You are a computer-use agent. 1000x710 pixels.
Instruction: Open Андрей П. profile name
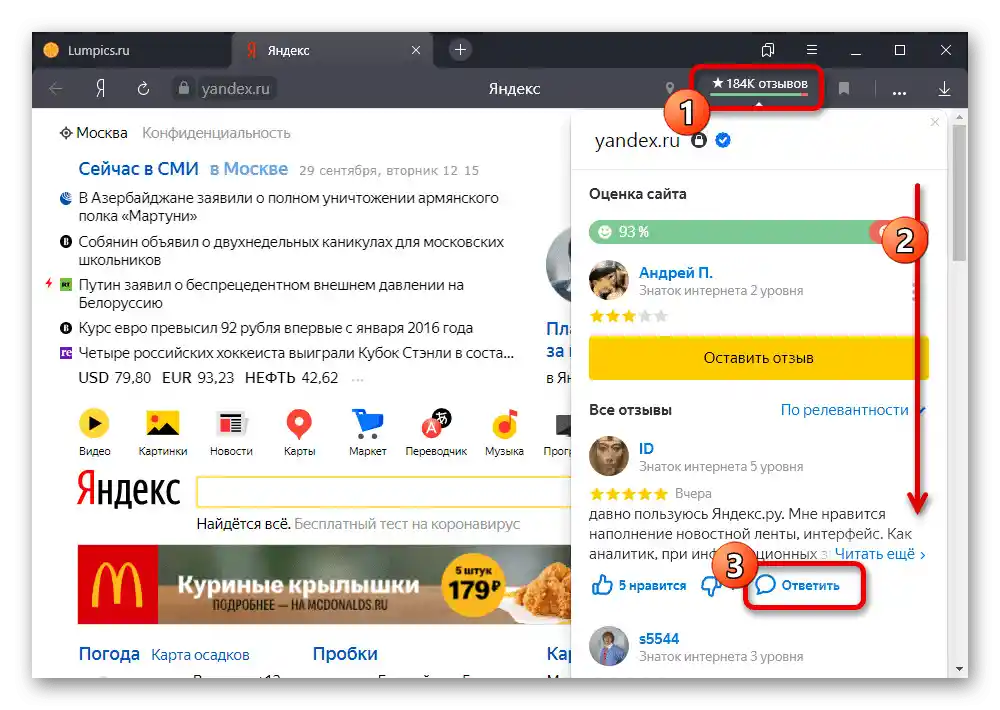(x=675, y=272)
